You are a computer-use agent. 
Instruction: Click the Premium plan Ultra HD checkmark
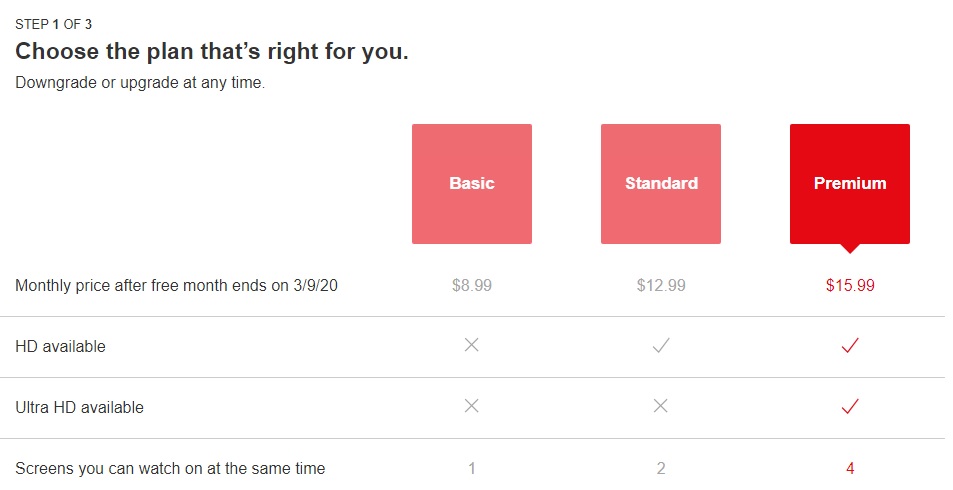coord(850,405)
